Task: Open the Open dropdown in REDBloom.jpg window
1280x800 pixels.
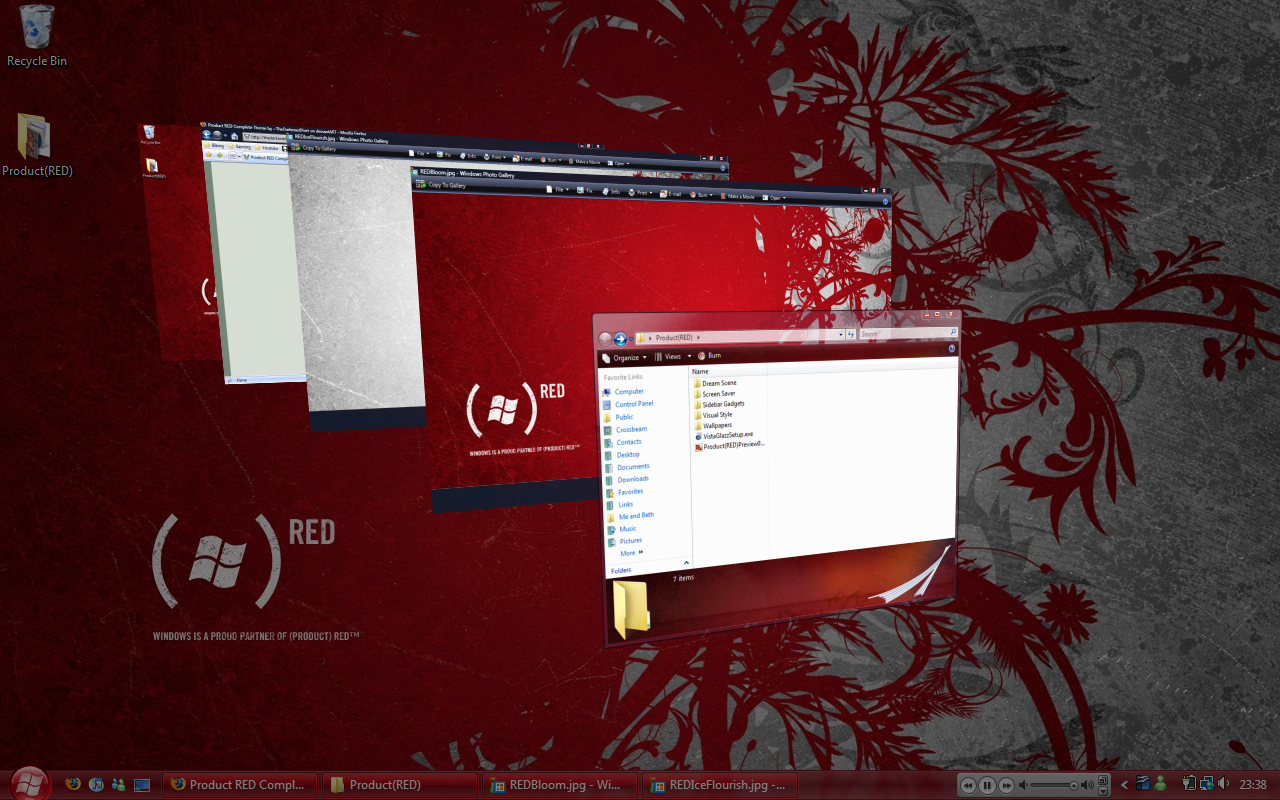Action: 773,197
